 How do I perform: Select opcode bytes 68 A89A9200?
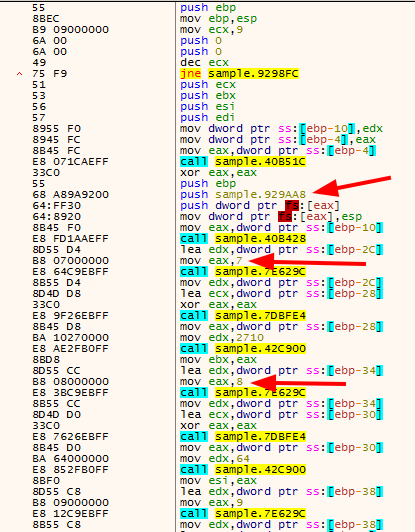coord(71,194)
